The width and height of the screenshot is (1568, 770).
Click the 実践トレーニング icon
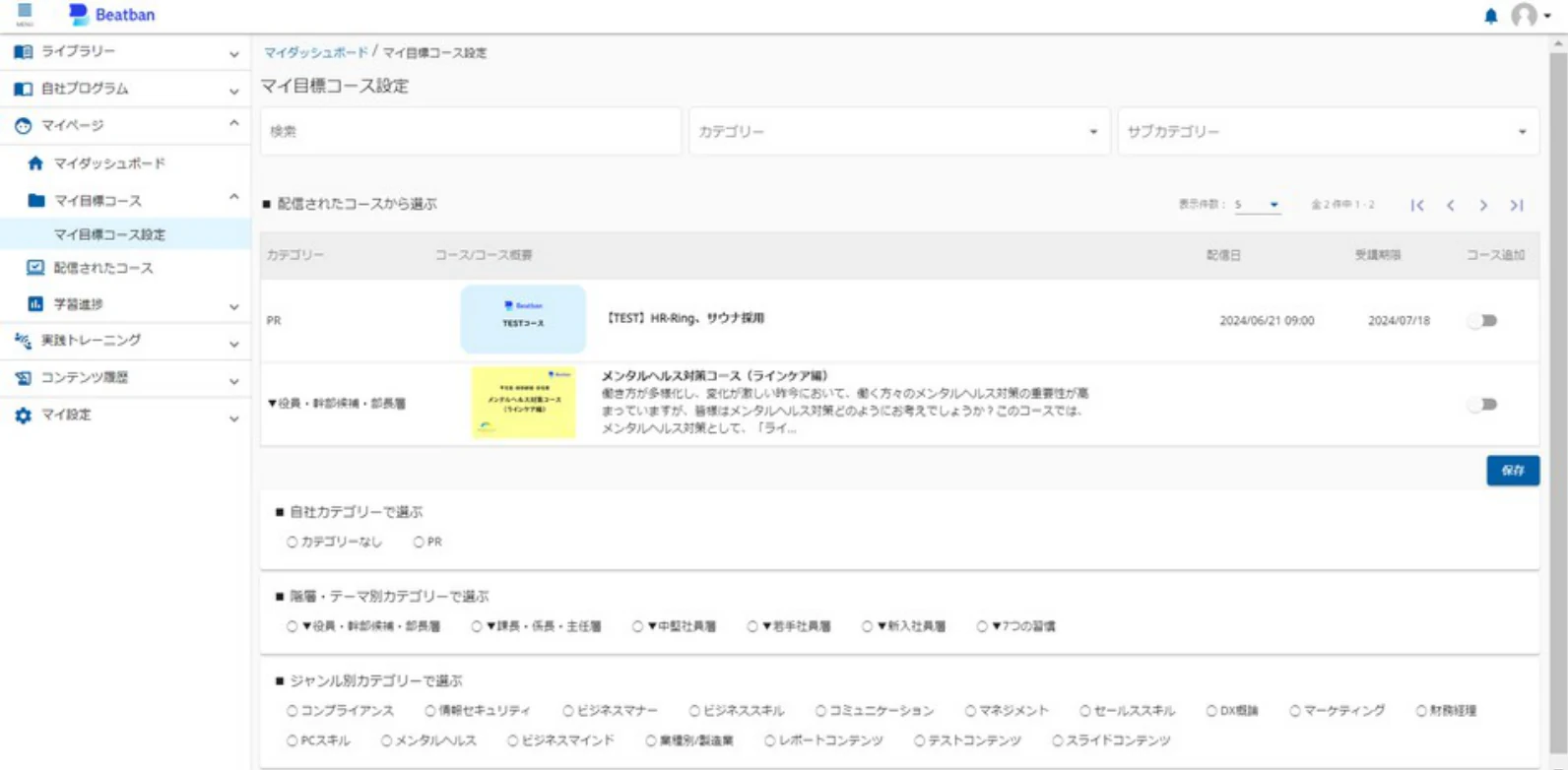click(24, 341)
